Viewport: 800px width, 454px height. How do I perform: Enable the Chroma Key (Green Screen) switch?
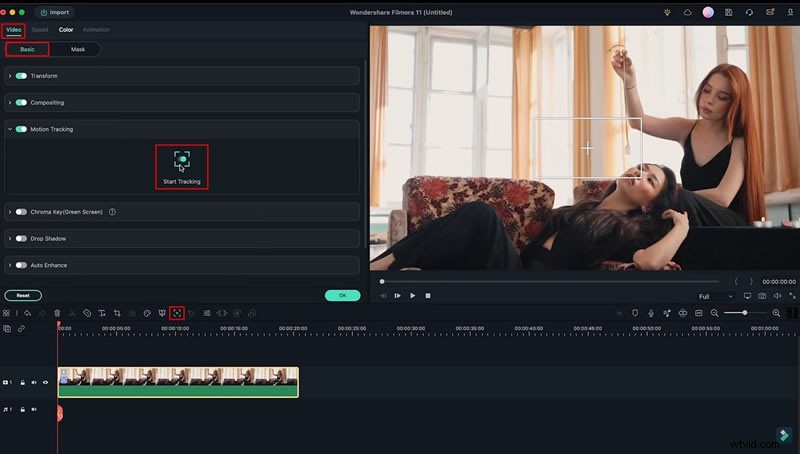click(21, 212)
